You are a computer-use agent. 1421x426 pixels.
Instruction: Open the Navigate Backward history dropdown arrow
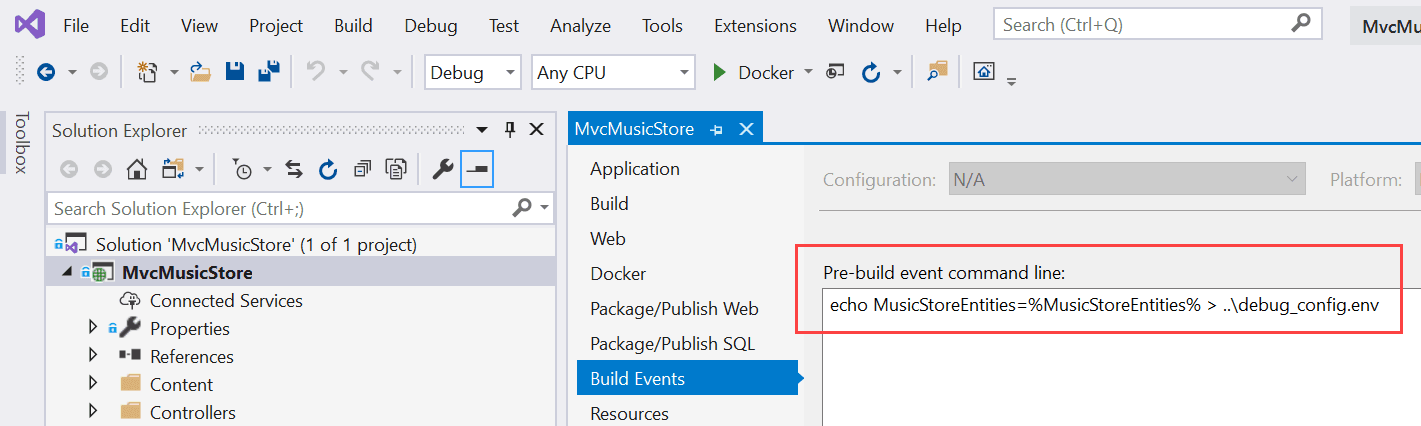tap(72, 72)
